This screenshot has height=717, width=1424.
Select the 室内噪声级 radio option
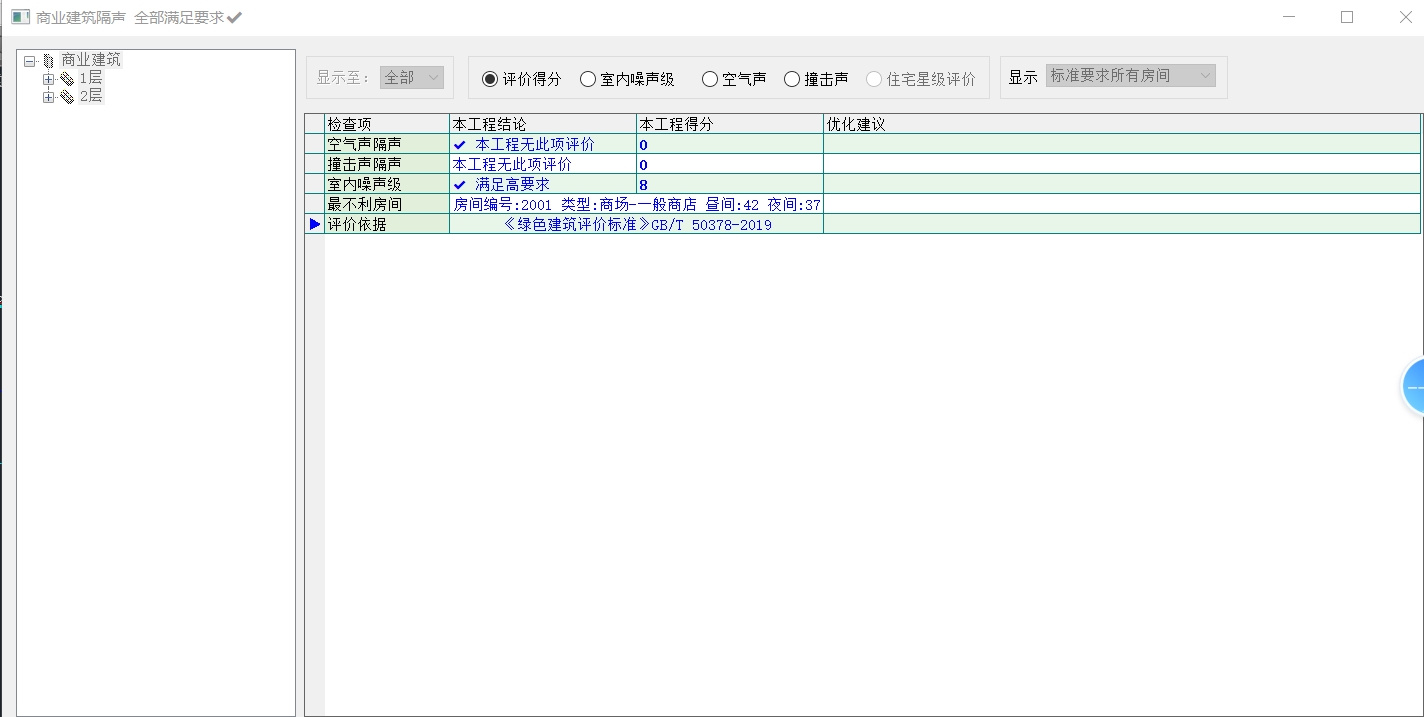click(x=588, y=79)
